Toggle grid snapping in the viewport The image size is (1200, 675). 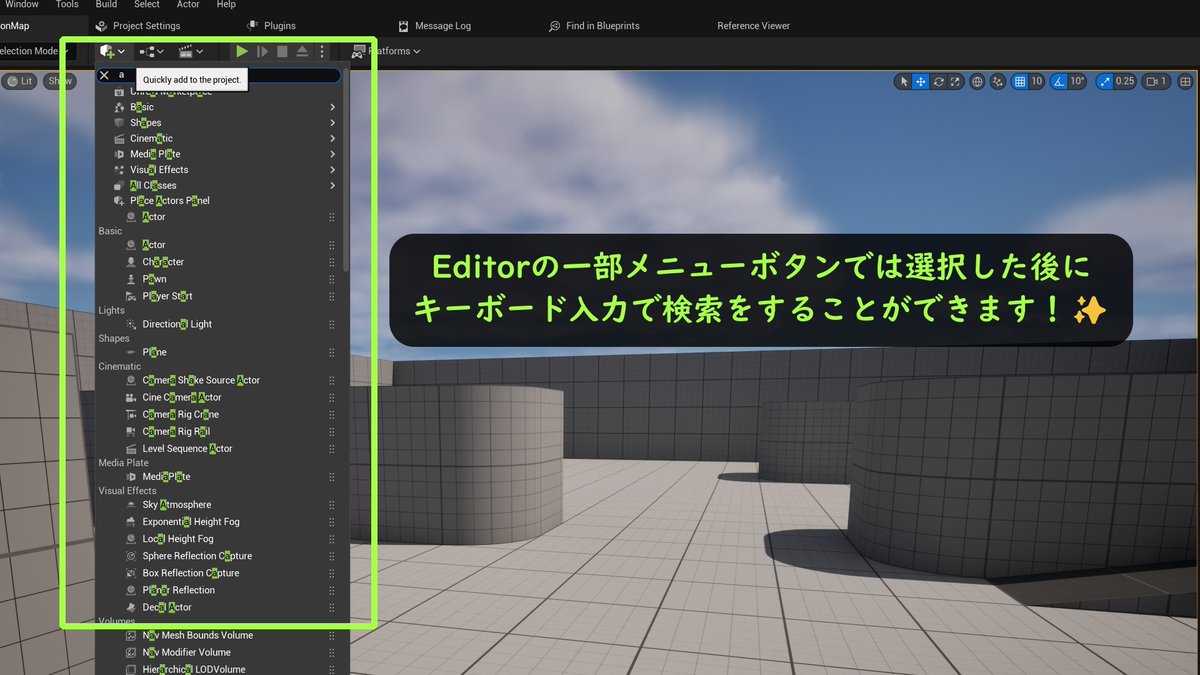1021,82
